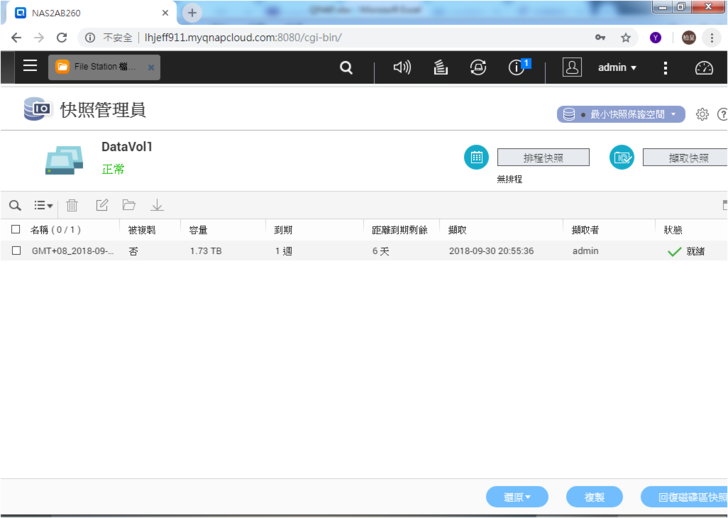This screenshot has width=728, height=518.
Task: Search snapshots with the toolbar magnifier
Action: pyautogui.click(x=15, y=205)
